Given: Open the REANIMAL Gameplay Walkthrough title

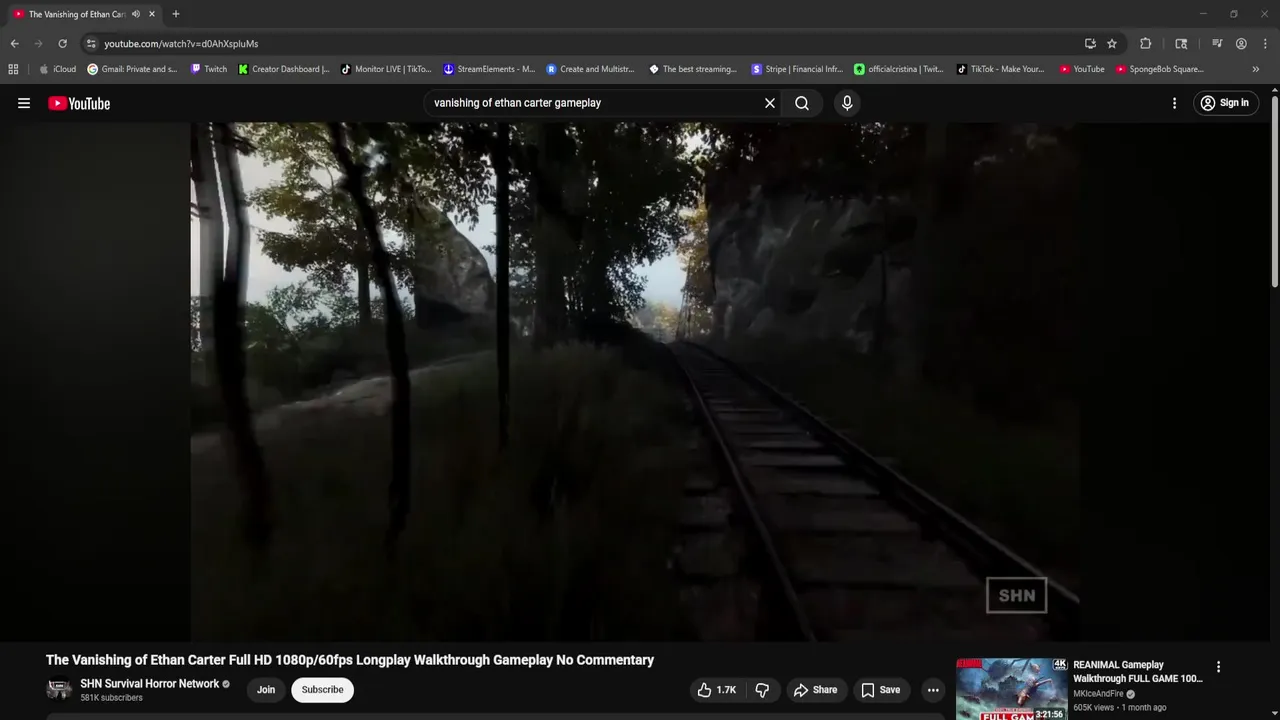Looking at the screenshot, I should pyautogui.click(x=1138, y=671).
